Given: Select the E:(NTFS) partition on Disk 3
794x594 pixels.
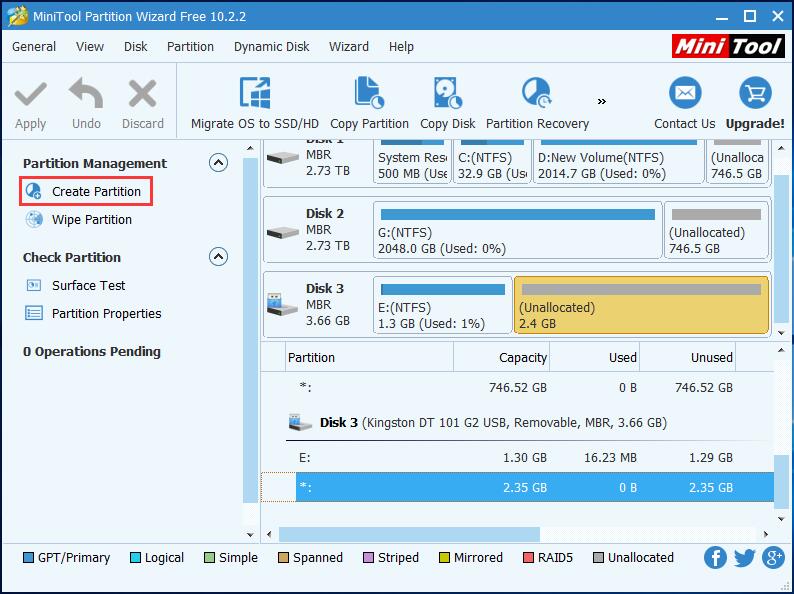Looking at the screenshot, I should coord(443,305).
